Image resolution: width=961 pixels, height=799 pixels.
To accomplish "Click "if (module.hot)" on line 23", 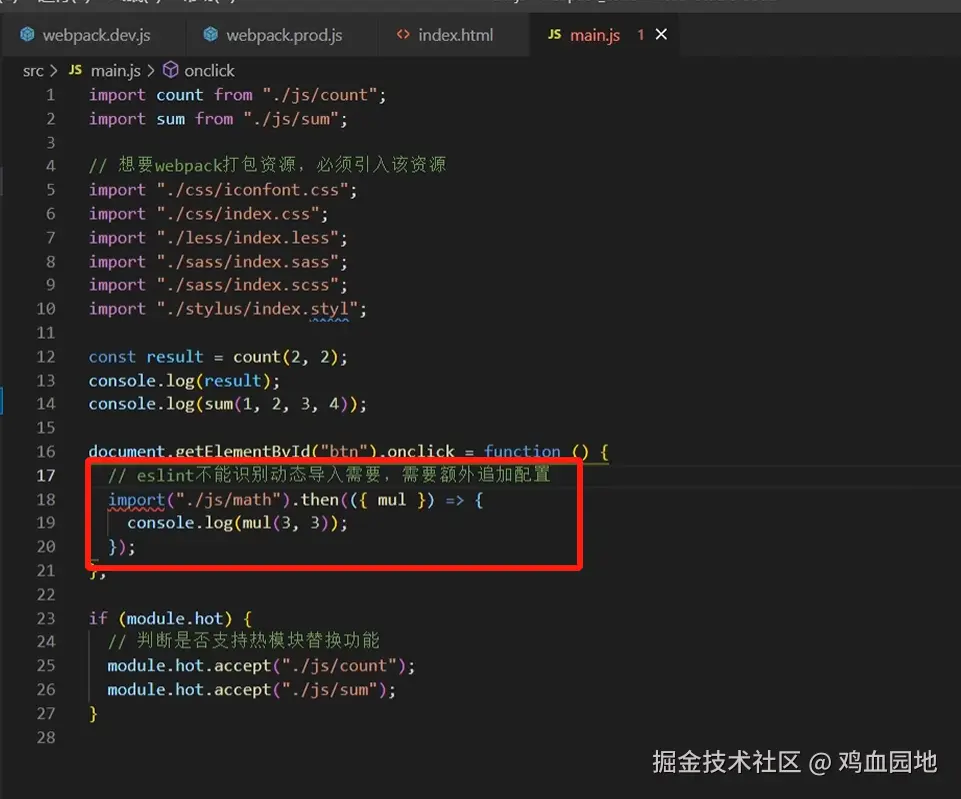I will point(161,618).
